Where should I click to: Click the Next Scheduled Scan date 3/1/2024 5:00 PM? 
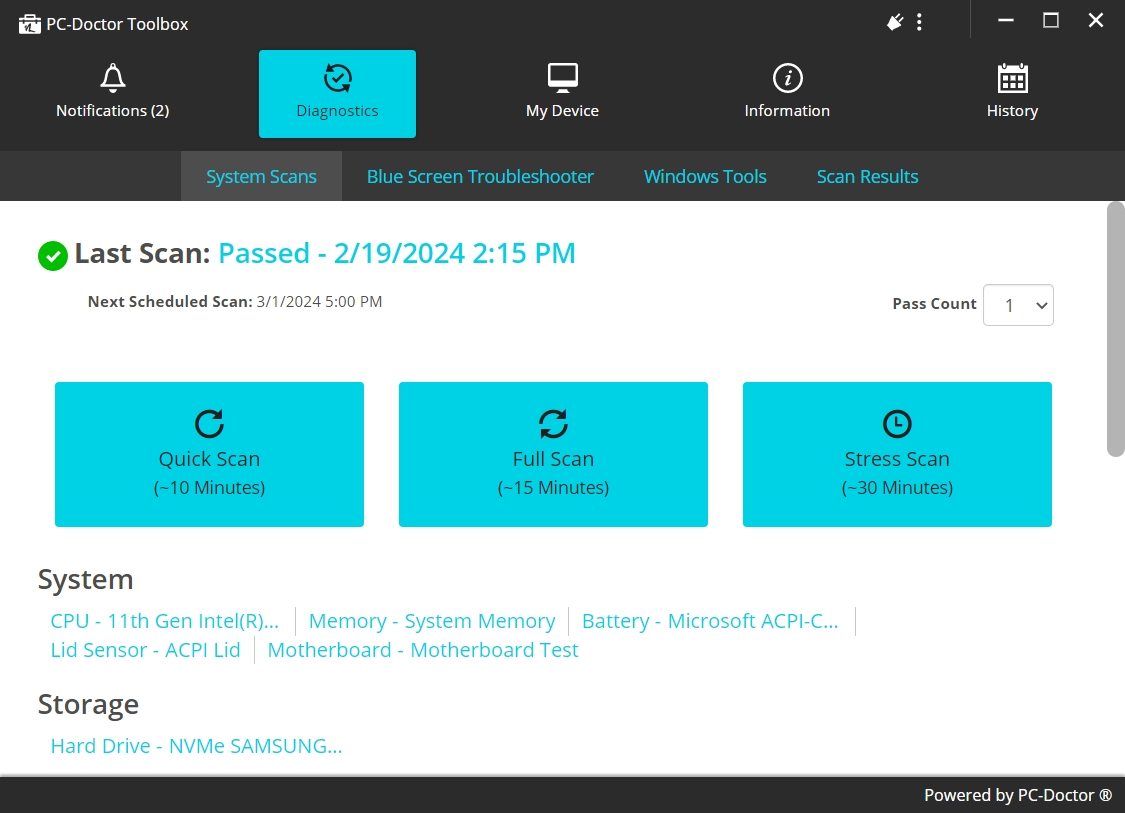319,301
